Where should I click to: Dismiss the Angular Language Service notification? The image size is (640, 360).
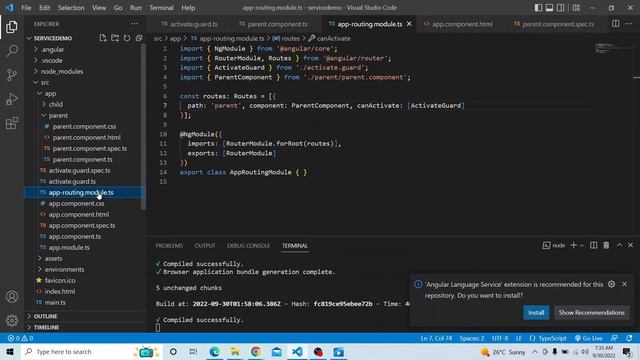(x=624, y=284)
